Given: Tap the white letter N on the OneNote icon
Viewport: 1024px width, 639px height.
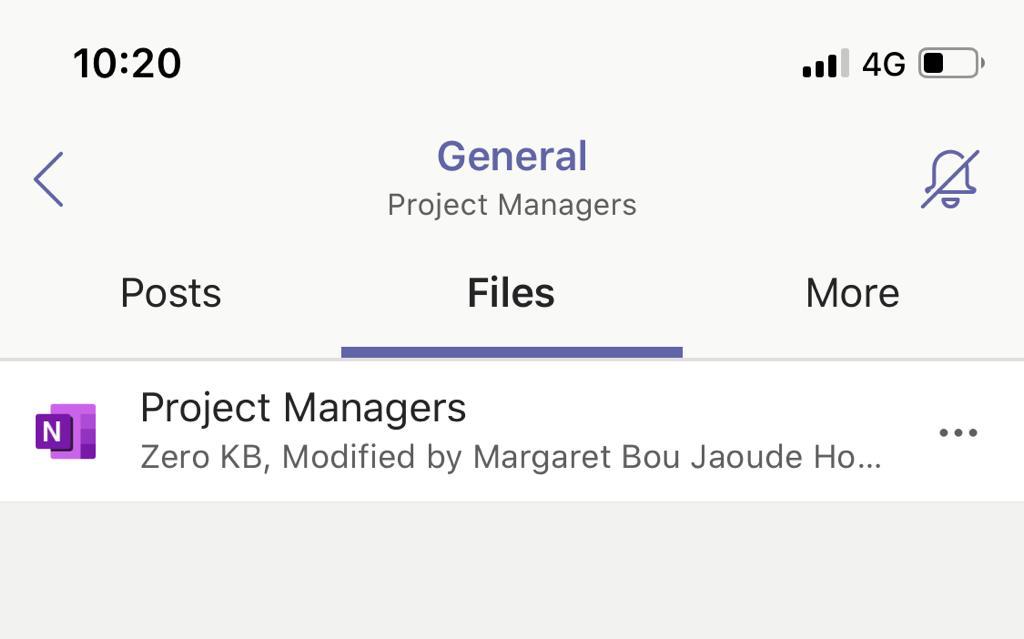Looking at the screenshot, I should 52,432.
